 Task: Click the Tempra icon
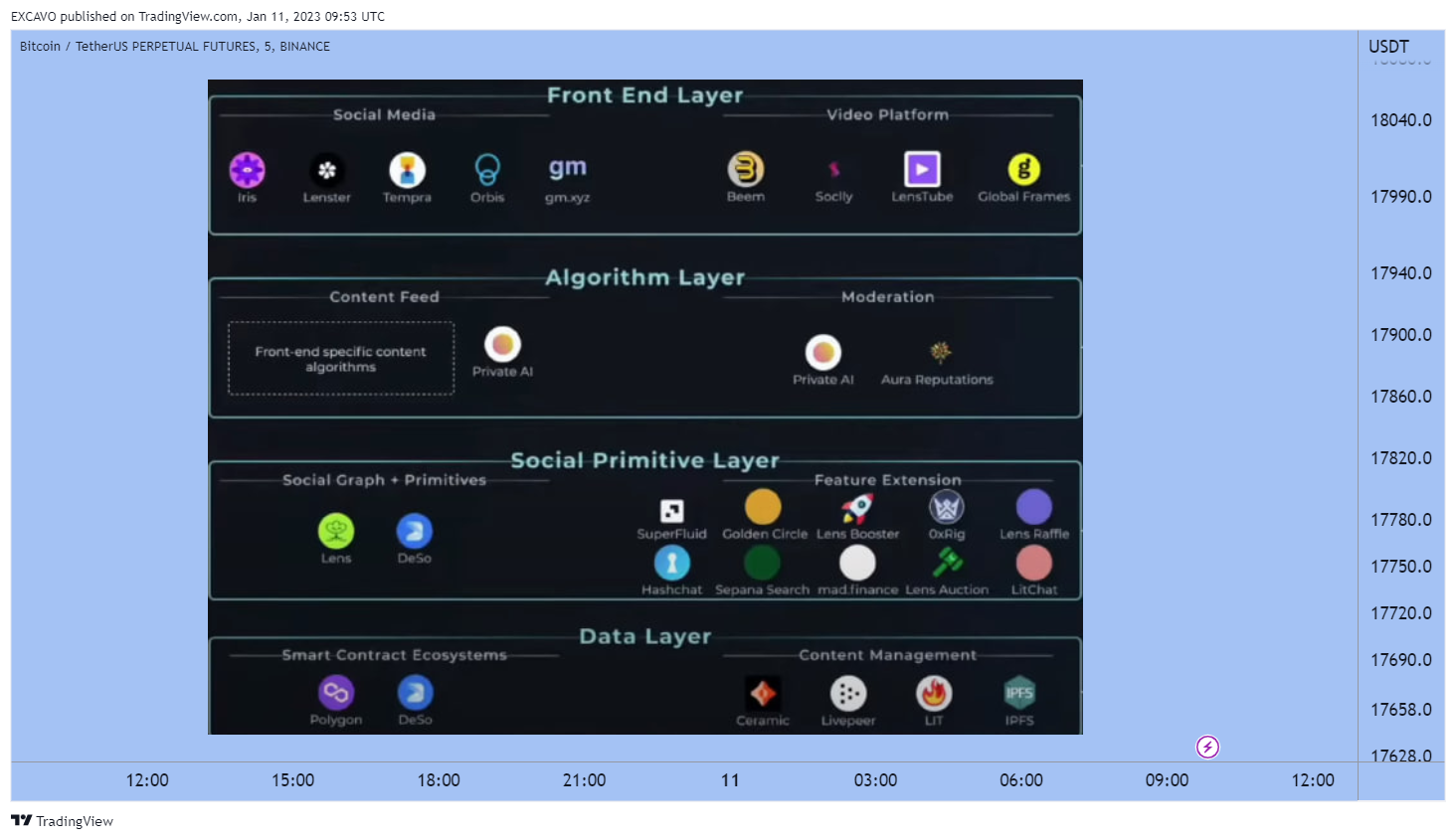(407, 170)
